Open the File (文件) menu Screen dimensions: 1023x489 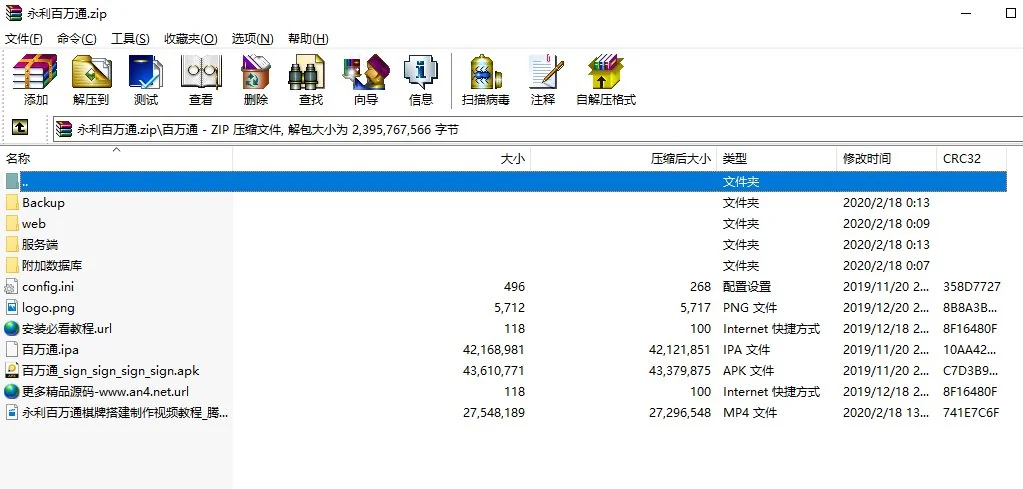click(24, 39)
